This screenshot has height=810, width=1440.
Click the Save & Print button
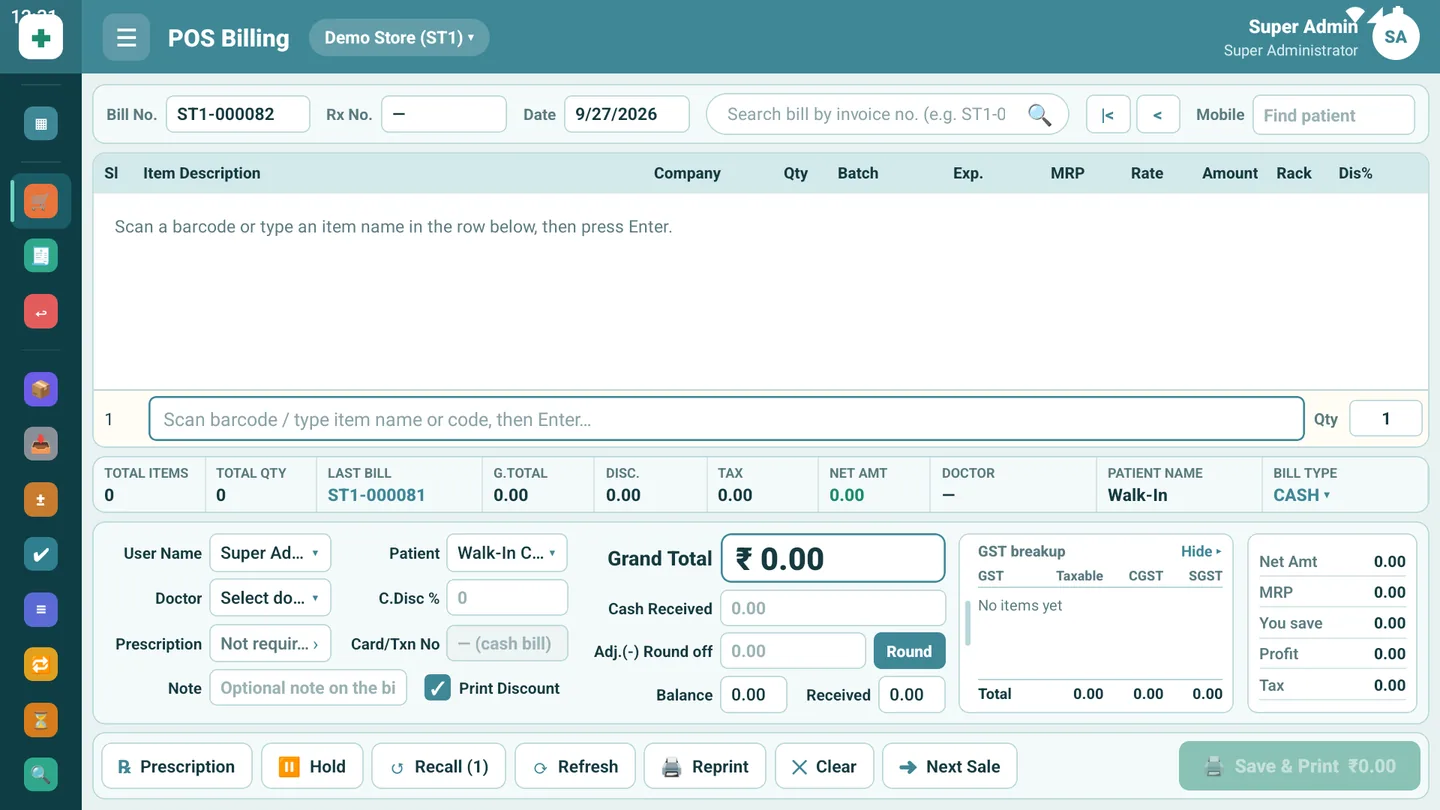click(x=1299, y=767)
